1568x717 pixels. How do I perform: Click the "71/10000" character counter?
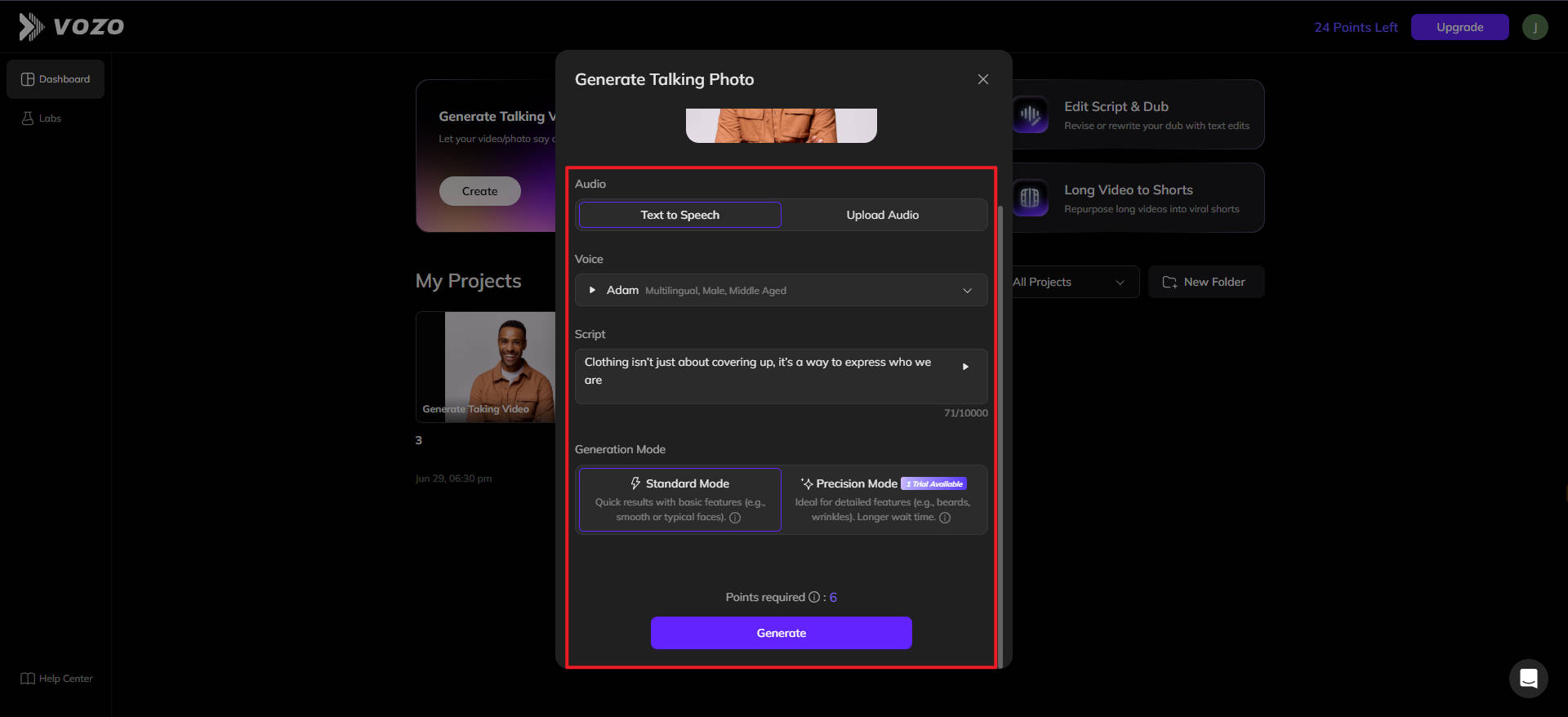(x=966, y=413)
